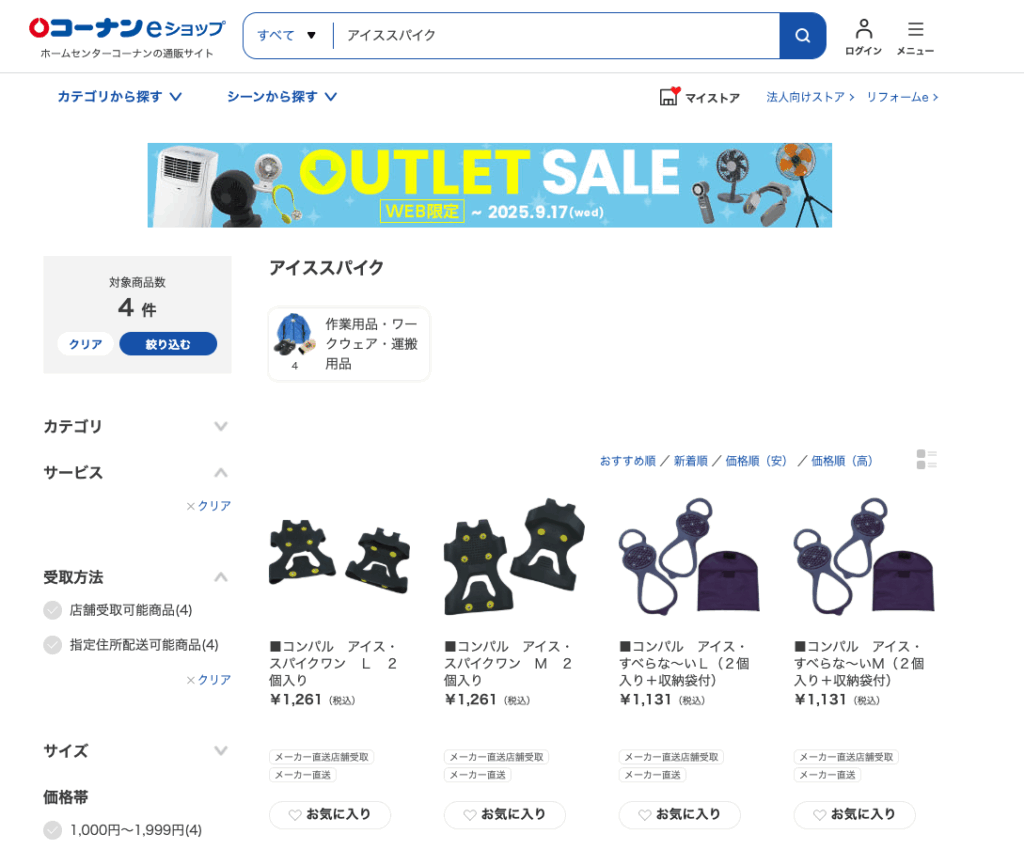This screenshot has width=1024, height=850.
Task: Sort results by 価格順（安）
Action: point(756,461)
